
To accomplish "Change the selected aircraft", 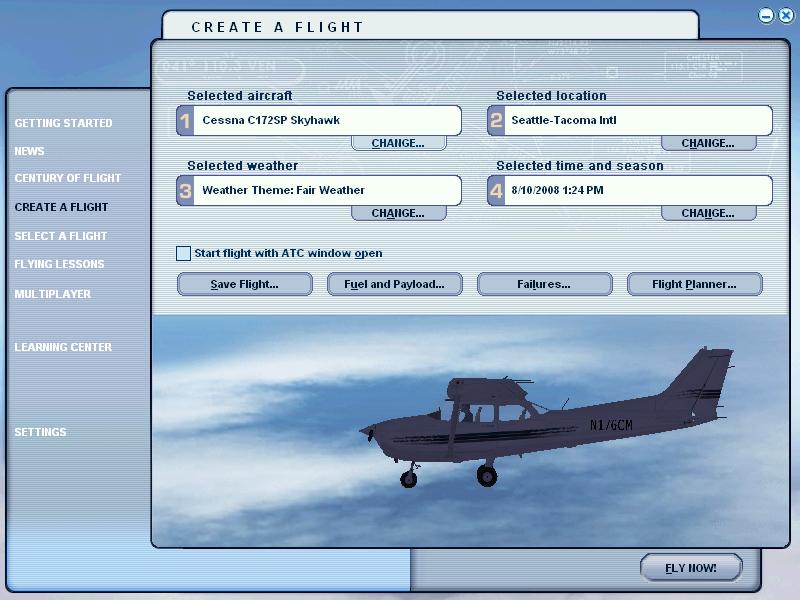I will point(398,143).
